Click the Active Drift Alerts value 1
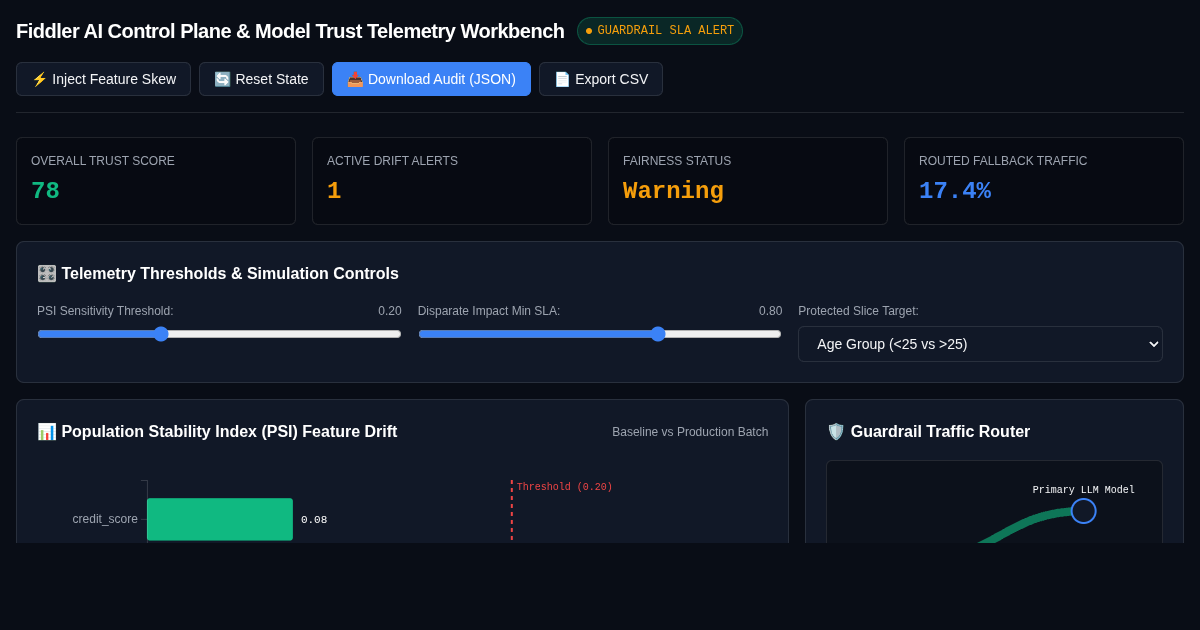The image size is (1200, 630). (x=334, y=191)
